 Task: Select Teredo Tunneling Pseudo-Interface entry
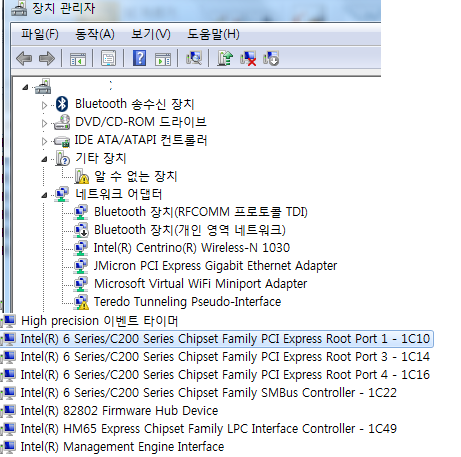pos(187,302)
